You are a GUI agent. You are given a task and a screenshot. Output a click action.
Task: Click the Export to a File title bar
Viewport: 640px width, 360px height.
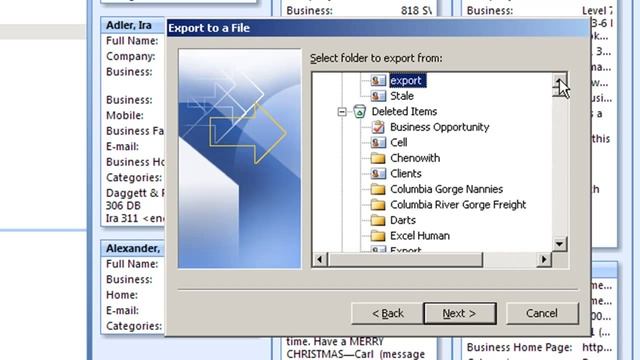coord(378,28)
